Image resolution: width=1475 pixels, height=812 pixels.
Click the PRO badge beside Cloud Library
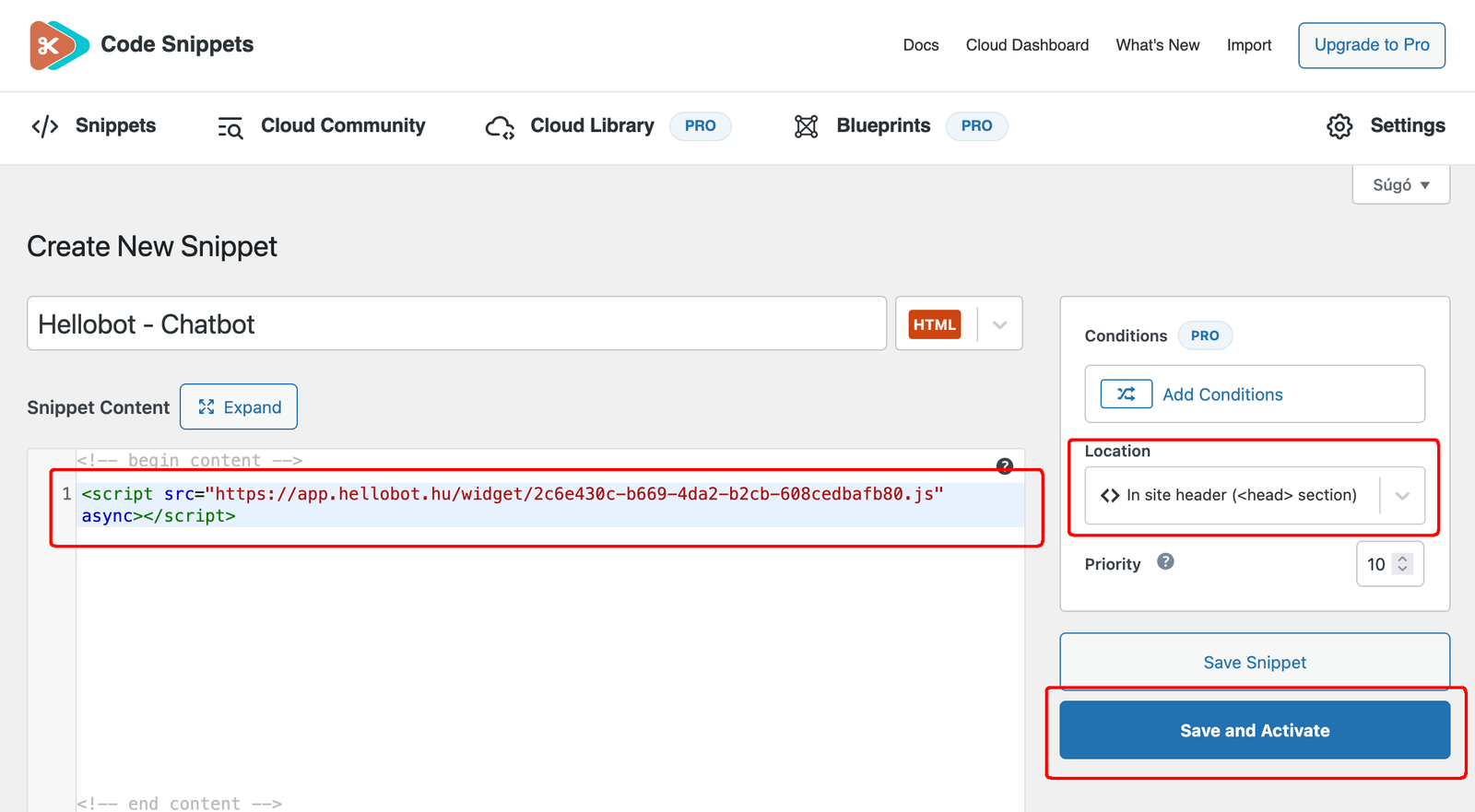click(x=701, y=126)
